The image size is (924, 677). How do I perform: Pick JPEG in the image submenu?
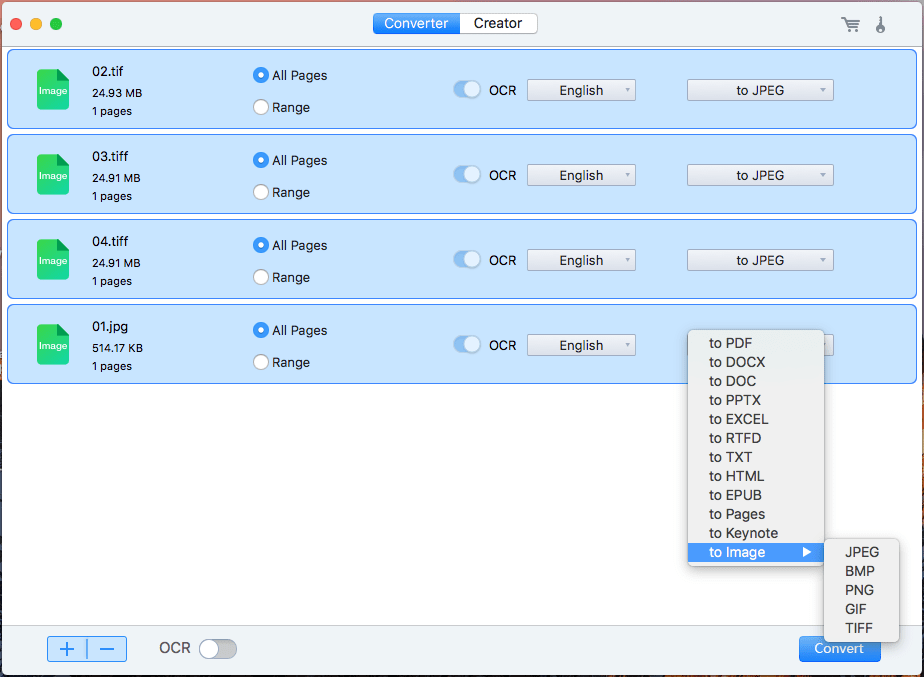[862, 552]
